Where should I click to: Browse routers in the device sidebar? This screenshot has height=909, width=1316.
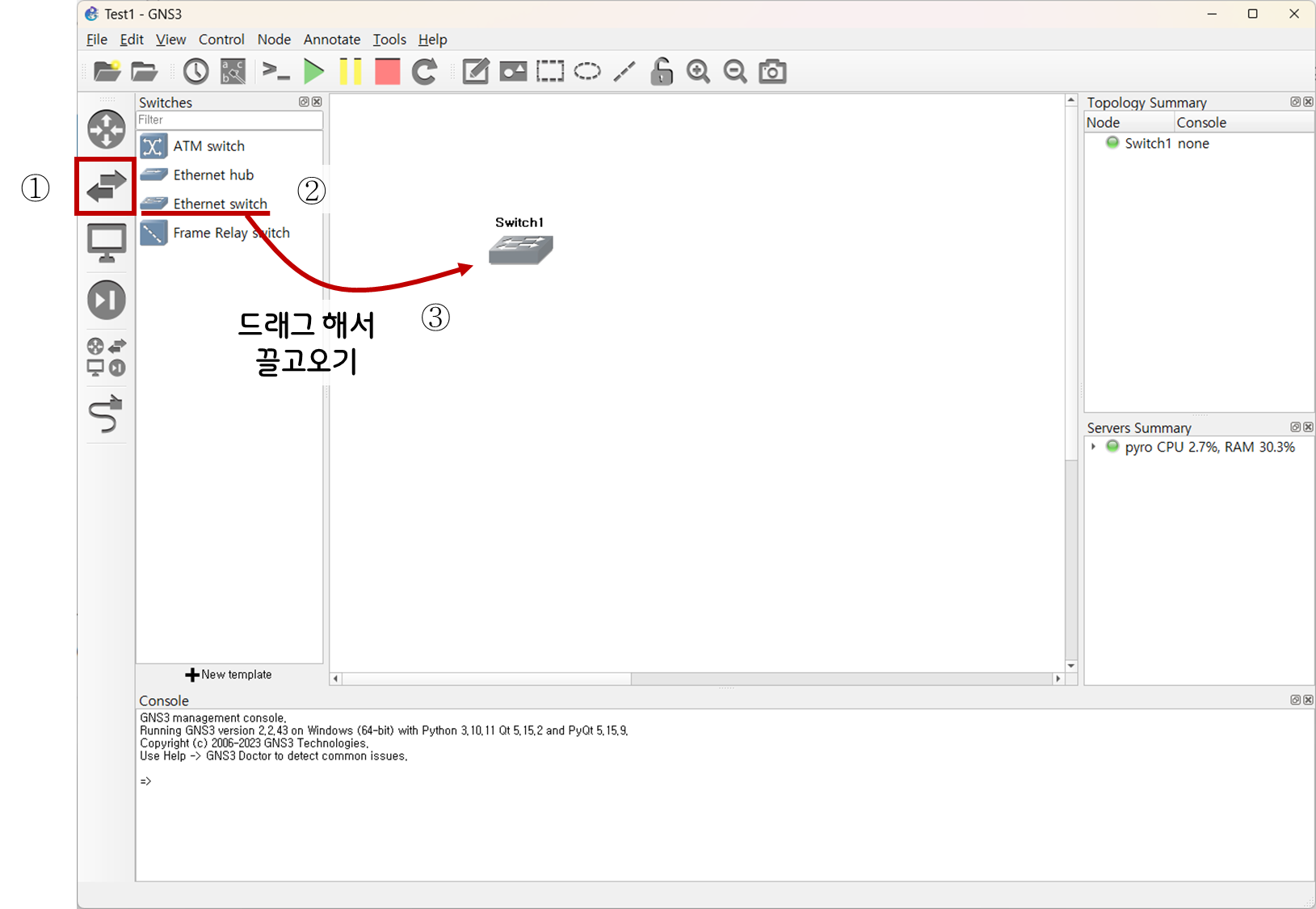point(107,129)
